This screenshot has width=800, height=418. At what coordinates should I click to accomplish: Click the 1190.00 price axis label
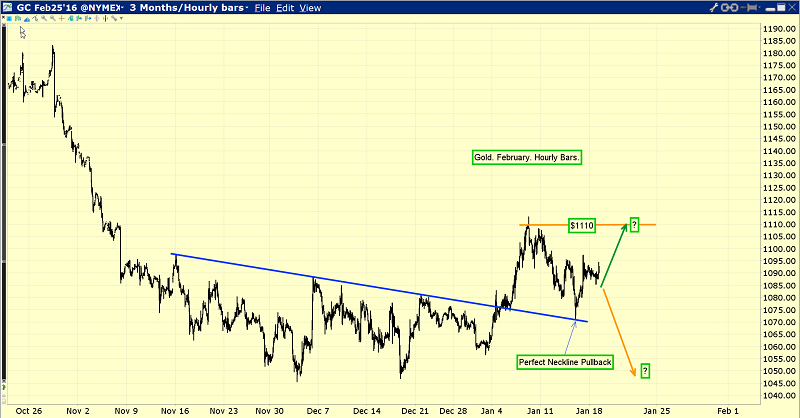click(779, 29)
